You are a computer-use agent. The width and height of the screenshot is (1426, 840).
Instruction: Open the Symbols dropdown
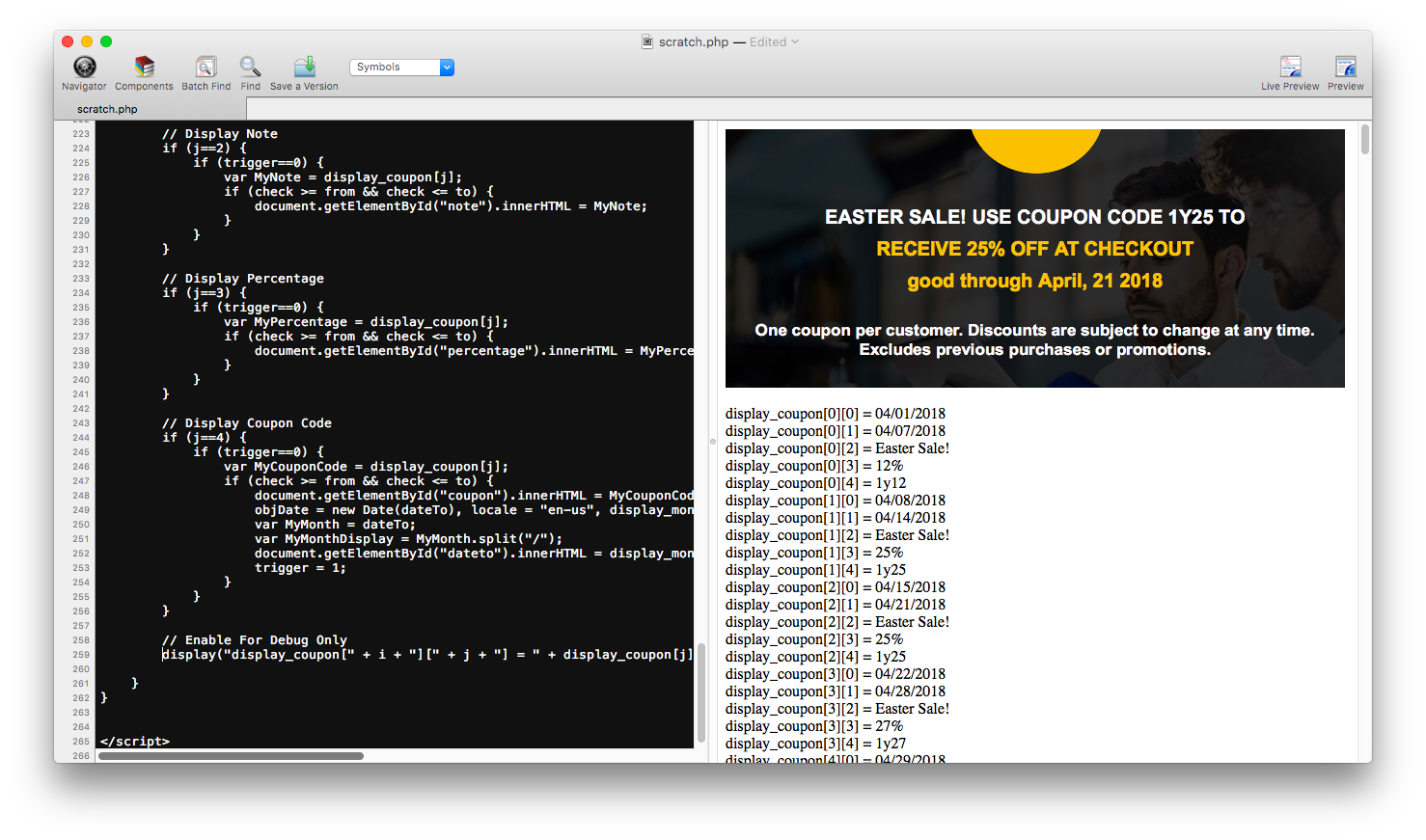pos(401,68)
